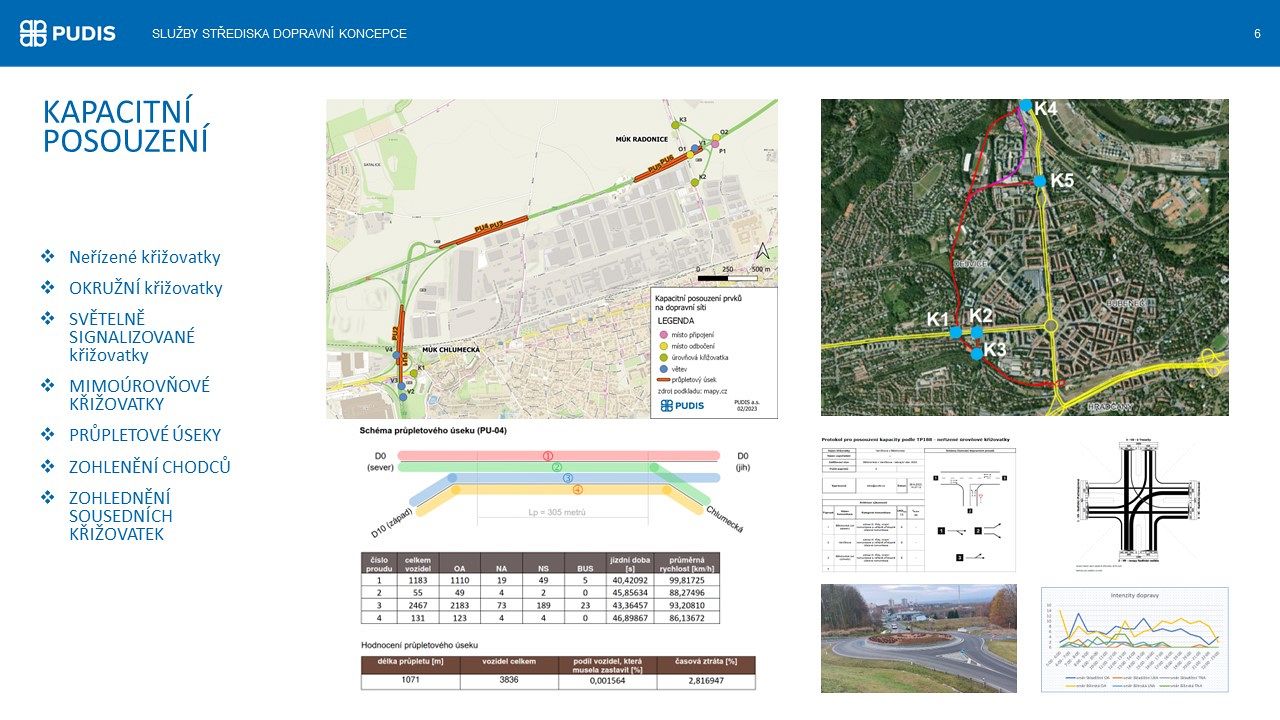This screenshot has width=1280, height=720.
Task: Click the bullet 'Neřízené křižovatky'
Action: coord(145,257)
